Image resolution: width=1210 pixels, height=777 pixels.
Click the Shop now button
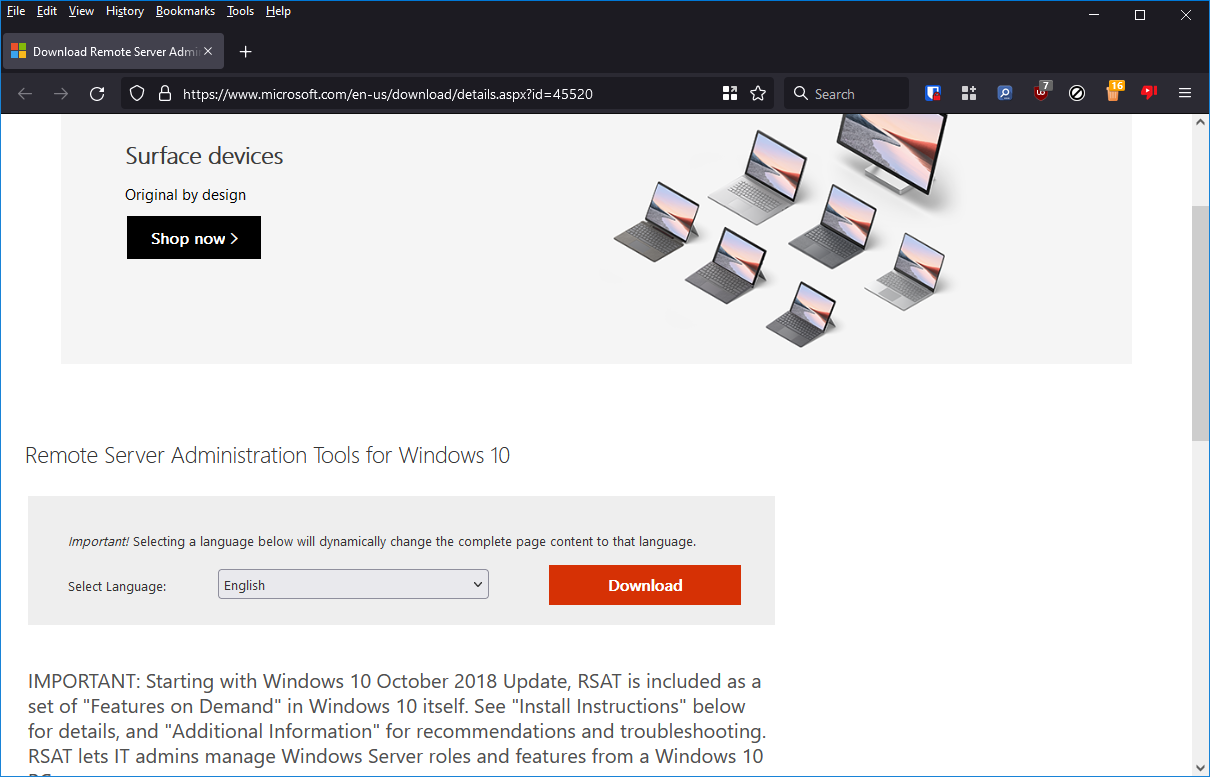(x=194, y=238)
